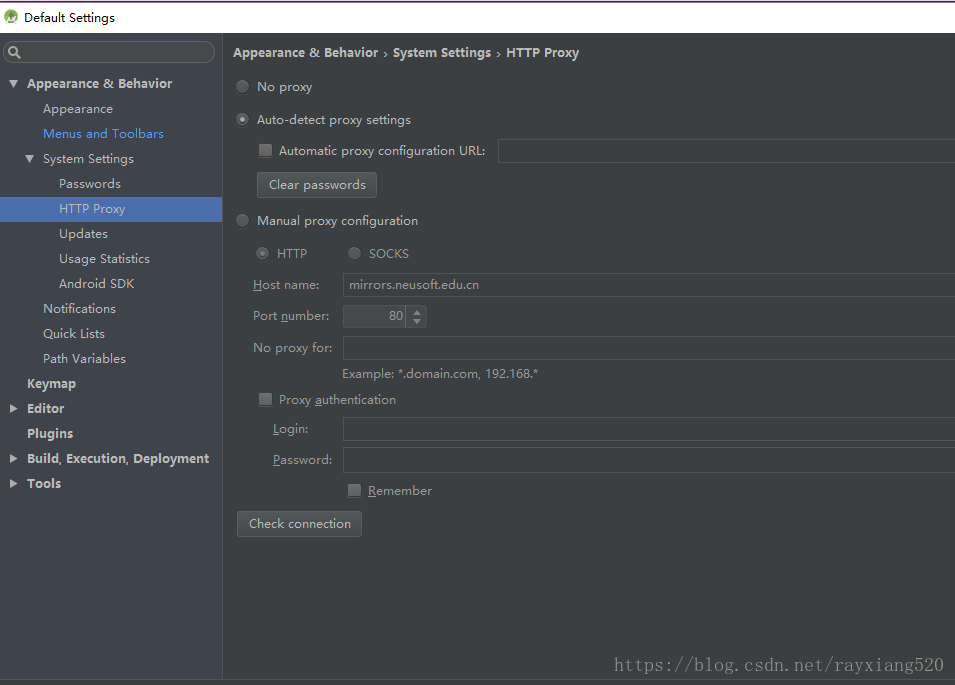Enable Automatic proxy configuration URL checkbox
The height and width of the screenshot is (685, 955).
266,150
